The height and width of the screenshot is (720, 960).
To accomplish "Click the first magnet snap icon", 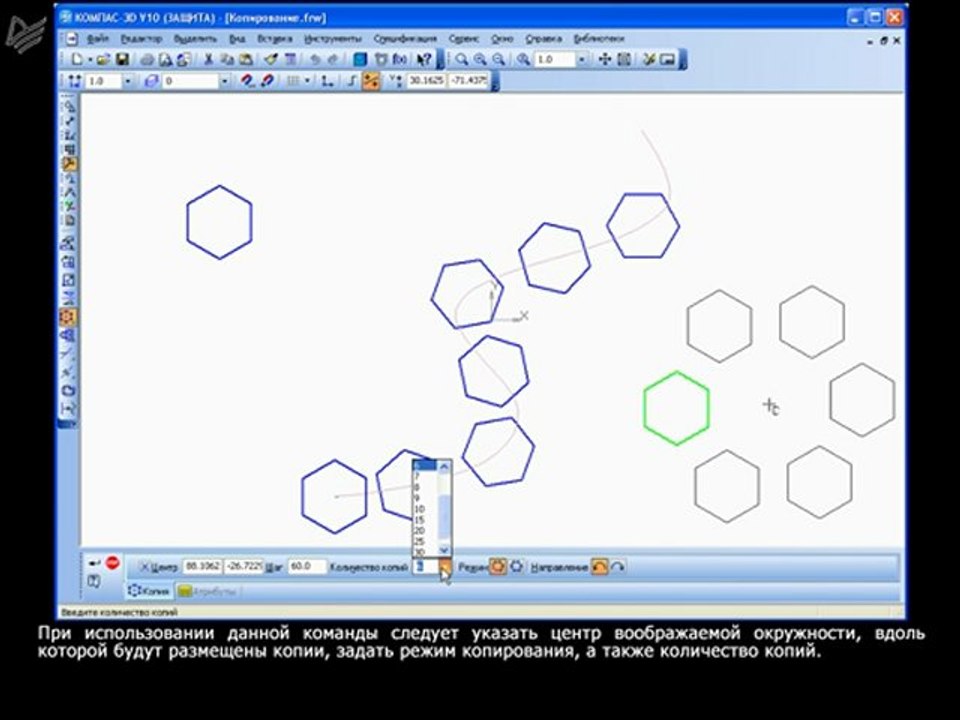I will tap(247, 81).
